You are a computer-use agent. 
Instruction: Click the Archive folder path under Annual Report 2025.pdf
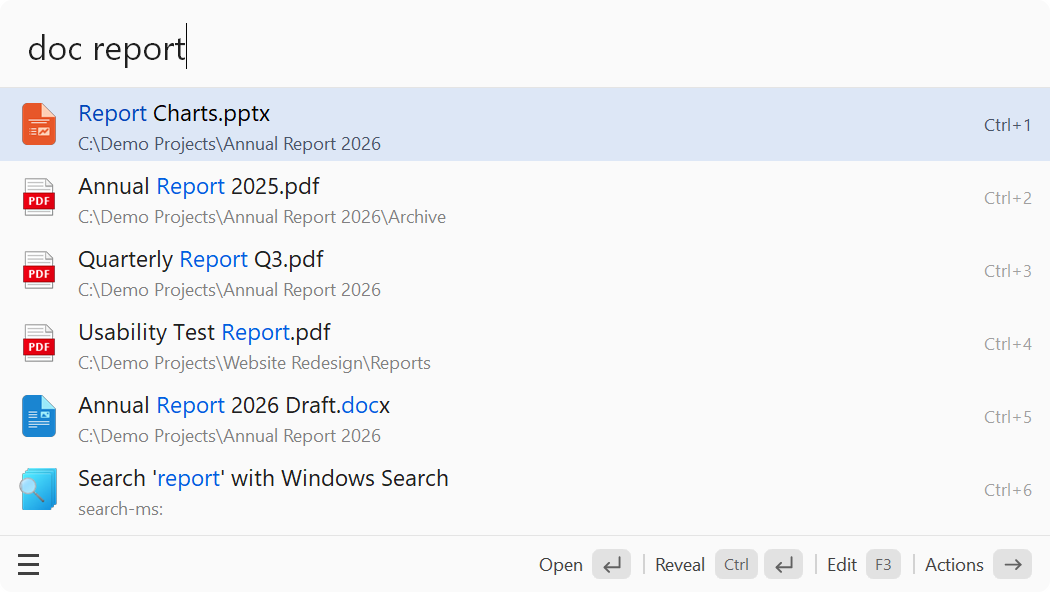[x=262, y=217]
